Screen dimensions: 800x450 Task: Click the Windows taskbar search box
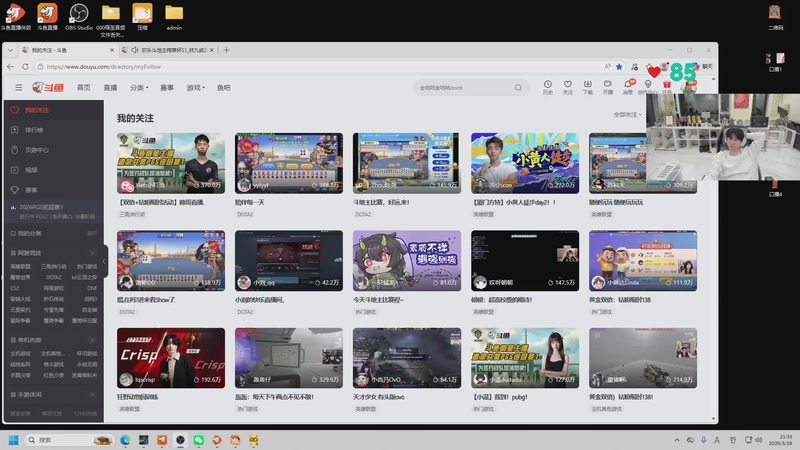click(69, 440)
